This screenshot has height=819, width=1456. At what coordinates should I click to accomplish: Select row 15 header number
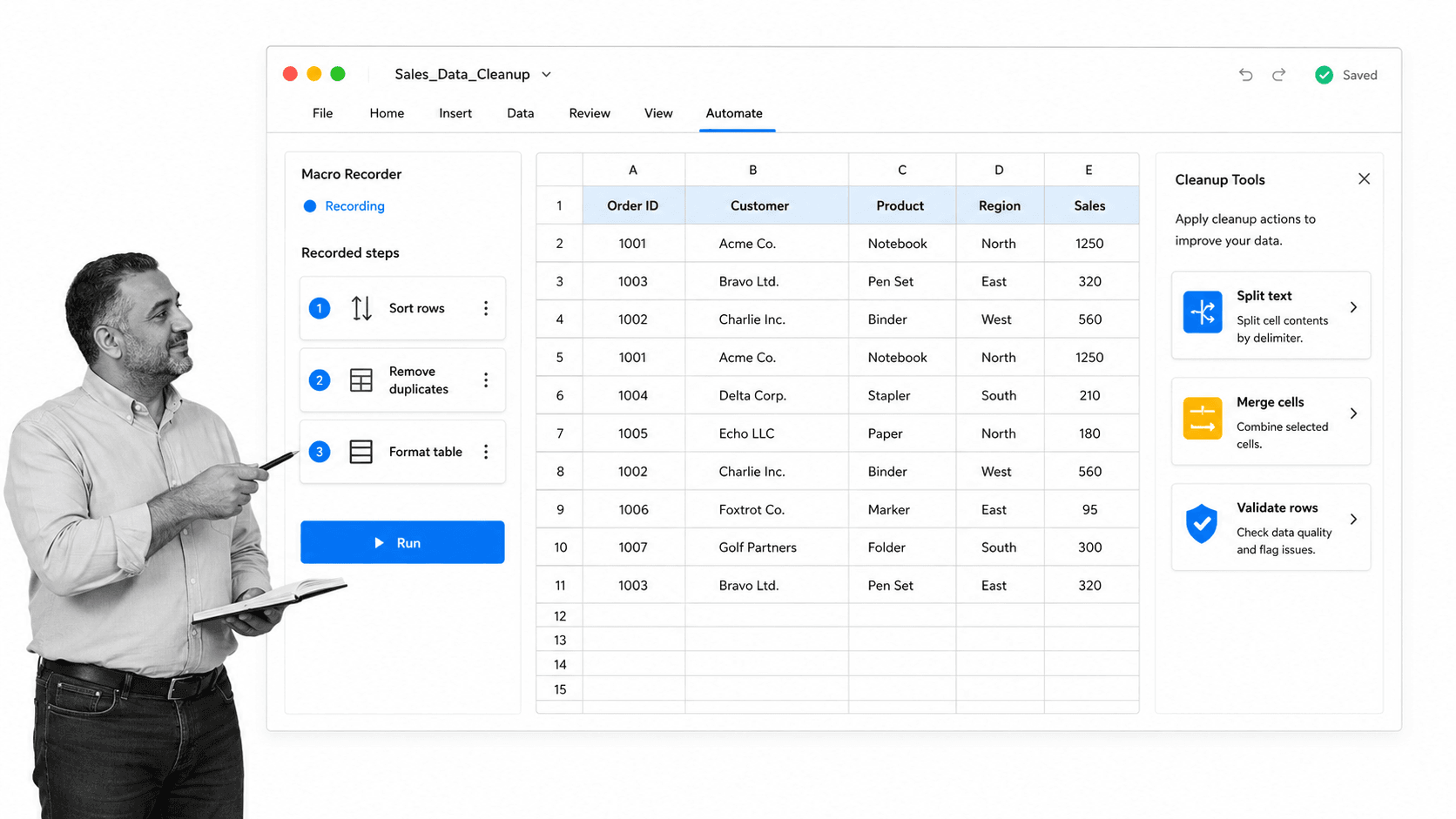coord(560,689)
